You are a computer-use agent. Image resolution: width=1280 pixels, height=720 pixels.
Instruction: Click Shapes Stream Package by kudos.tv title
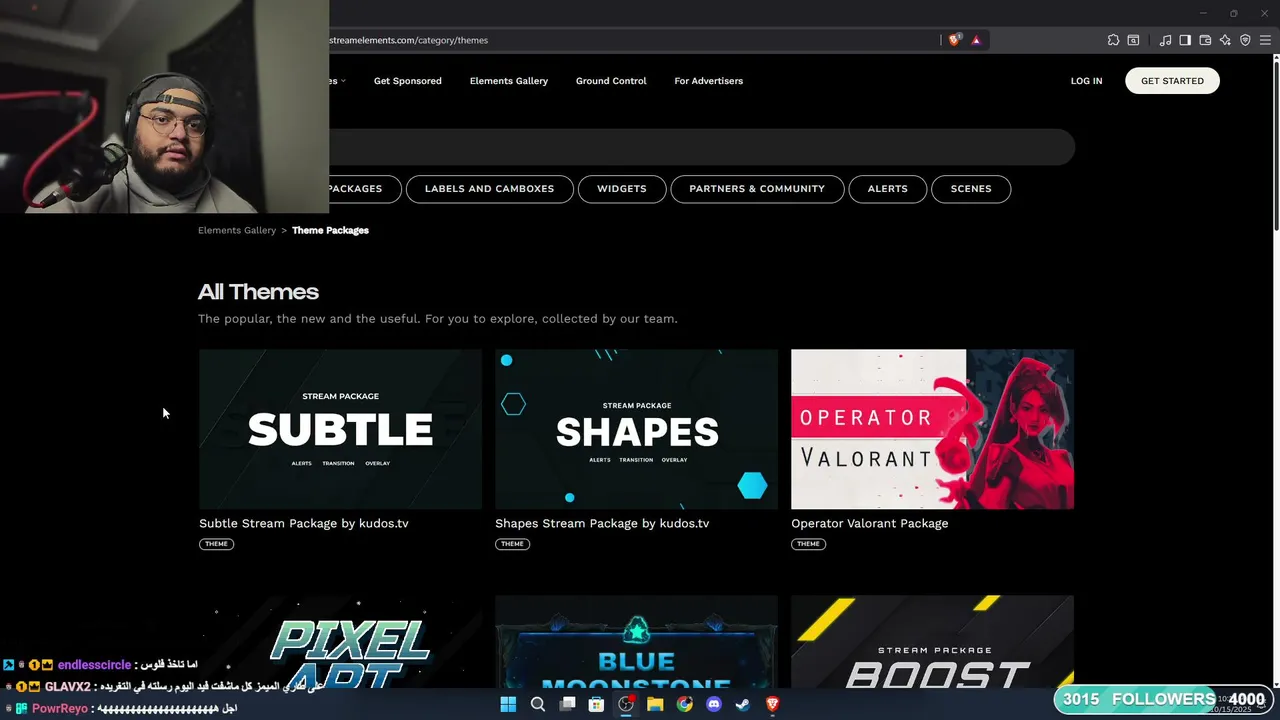[602, 523]
